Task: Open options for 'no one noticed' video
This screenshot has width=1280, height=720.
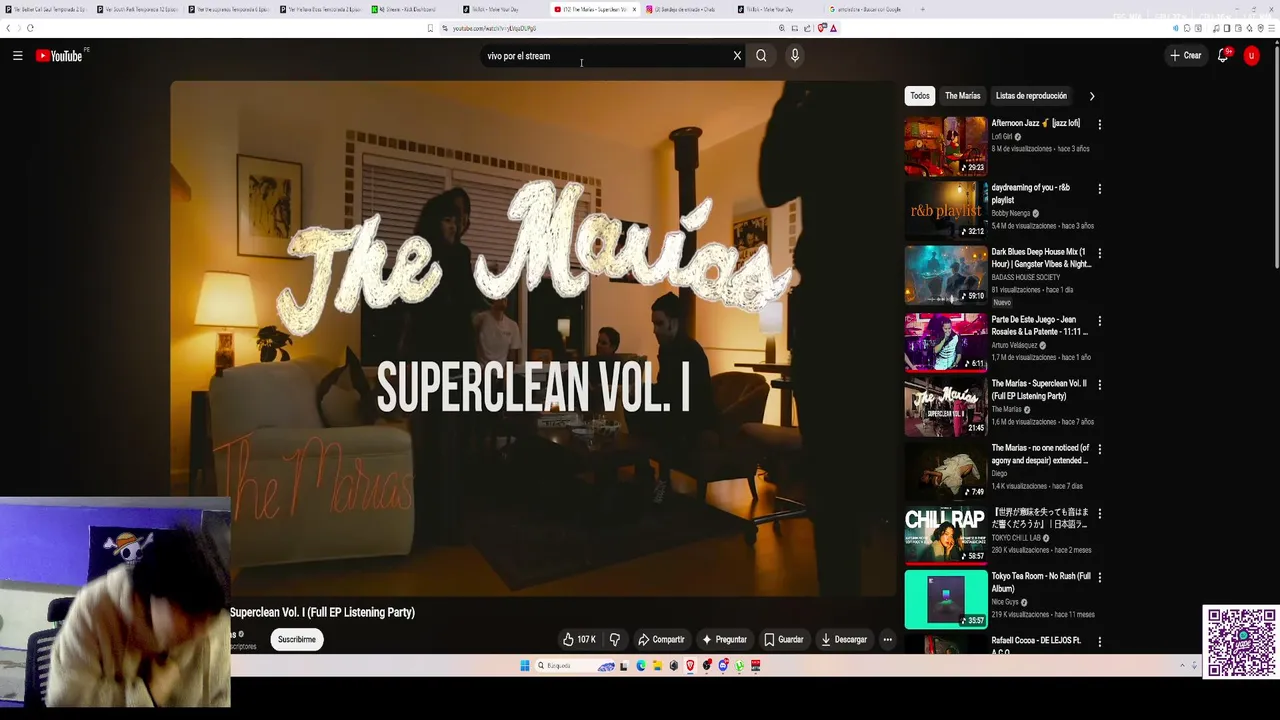Action: click(1099, 449)
